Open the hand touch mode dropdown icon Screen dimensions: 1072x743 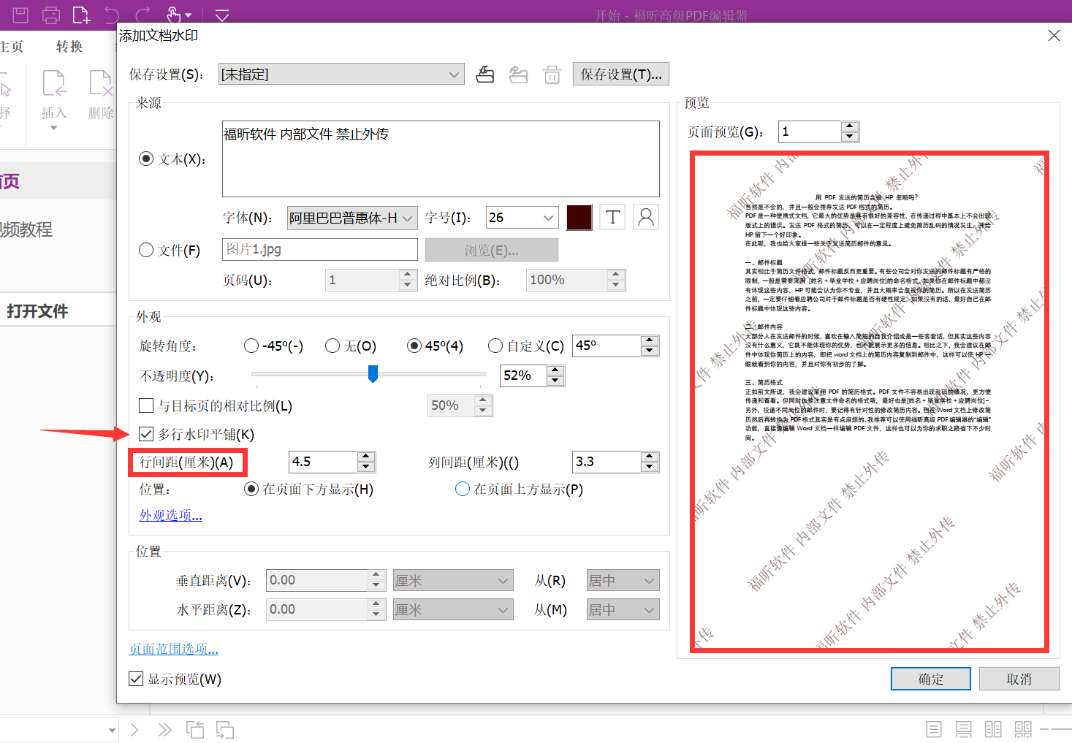point(179,14)
